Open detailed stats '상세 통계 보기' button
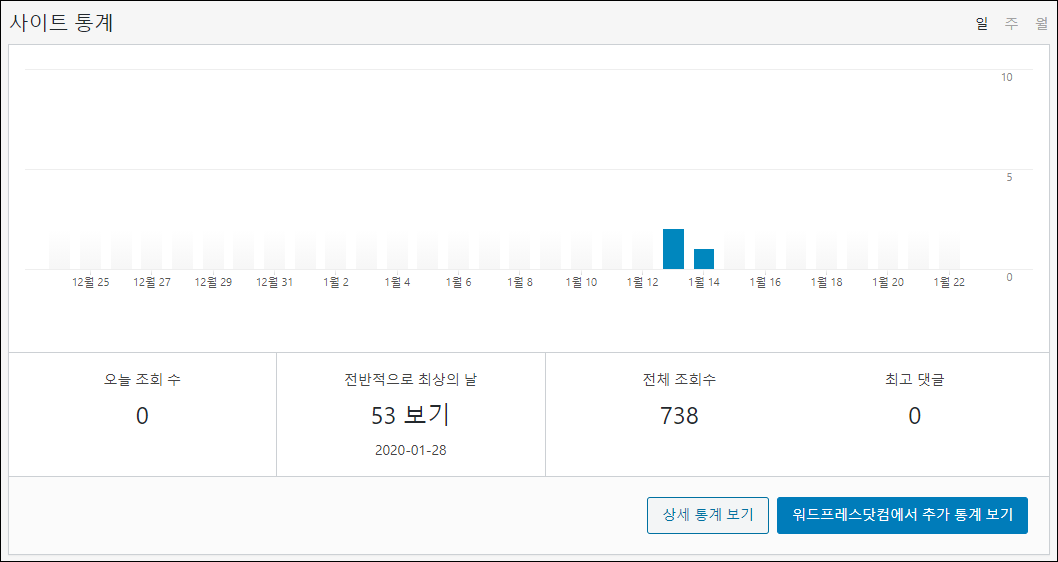The height and width of the screenshot is (562, 1058). pos(708,515)
